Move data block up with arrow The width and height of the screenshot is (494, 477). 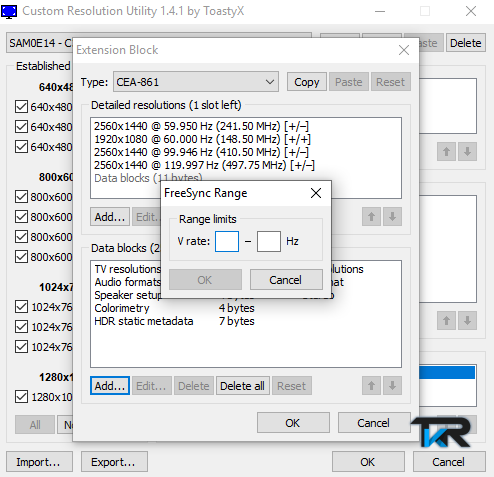click(x=371, y=386)
